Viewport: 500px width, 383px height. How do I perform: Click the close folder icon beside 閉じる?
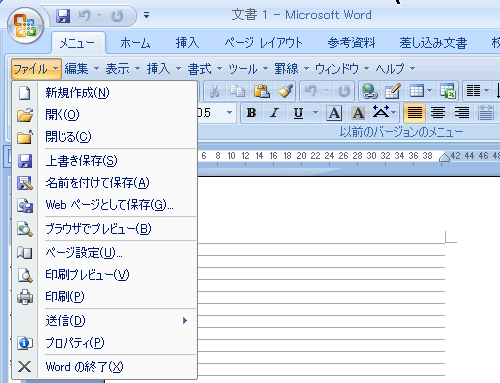click(x=25, y=137)
